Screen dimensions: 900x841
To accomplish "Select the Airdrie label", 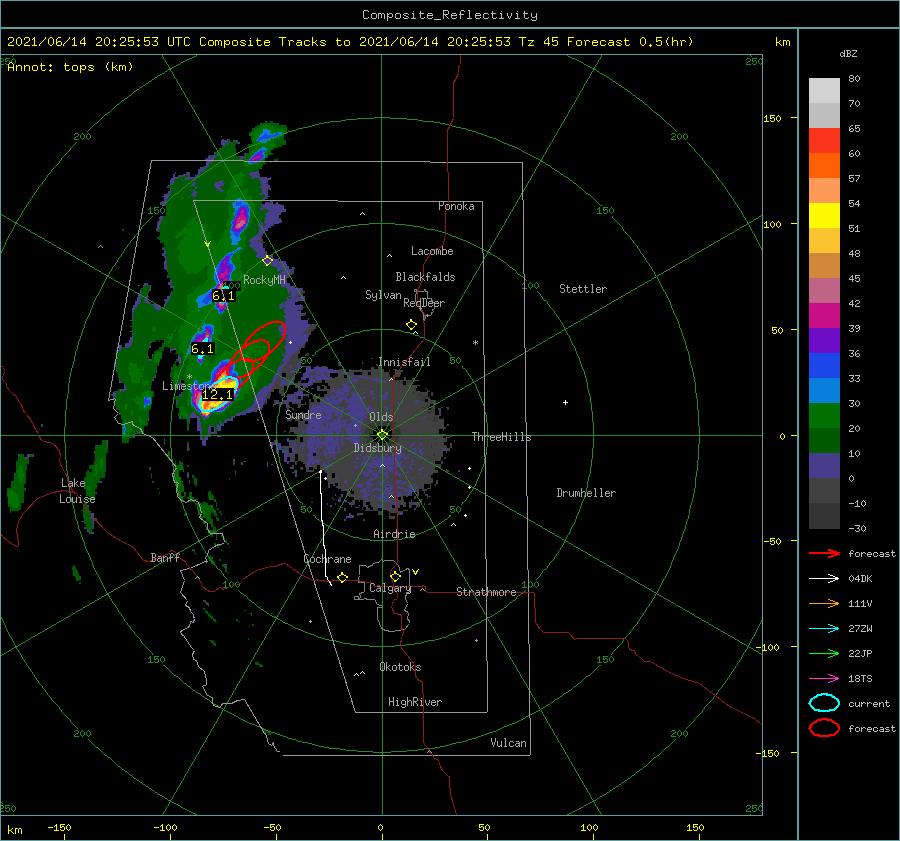I will (x=394, y=534).
